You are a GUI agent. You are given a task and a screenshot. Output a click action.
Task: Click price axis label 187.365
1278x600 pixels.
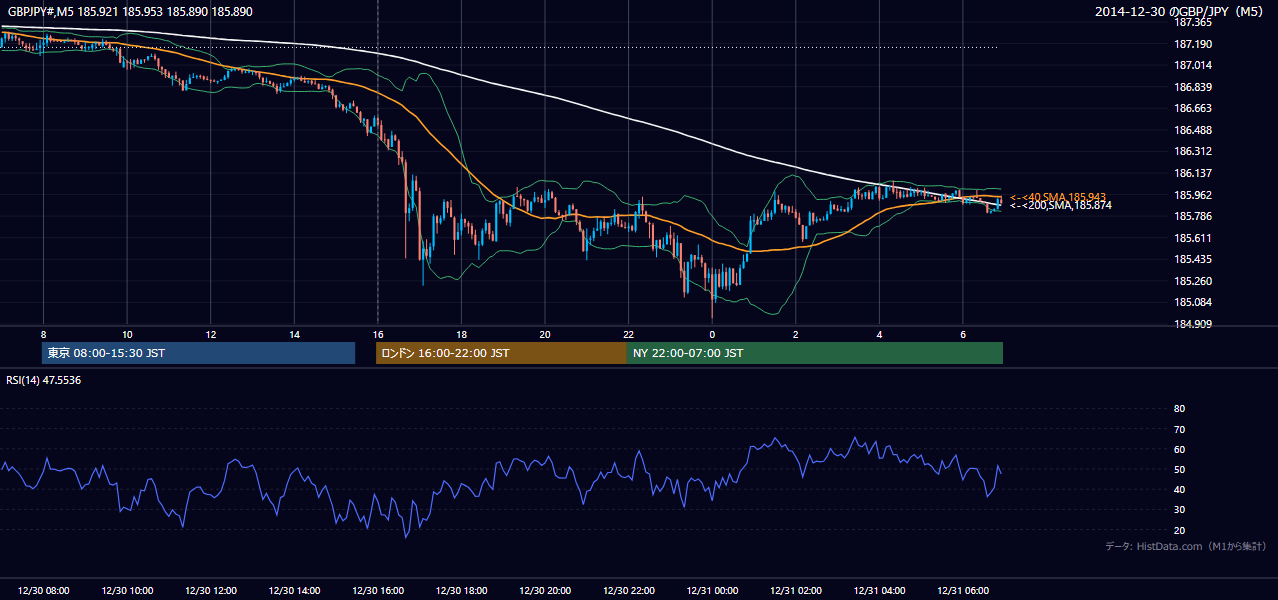click(1192, 22)
